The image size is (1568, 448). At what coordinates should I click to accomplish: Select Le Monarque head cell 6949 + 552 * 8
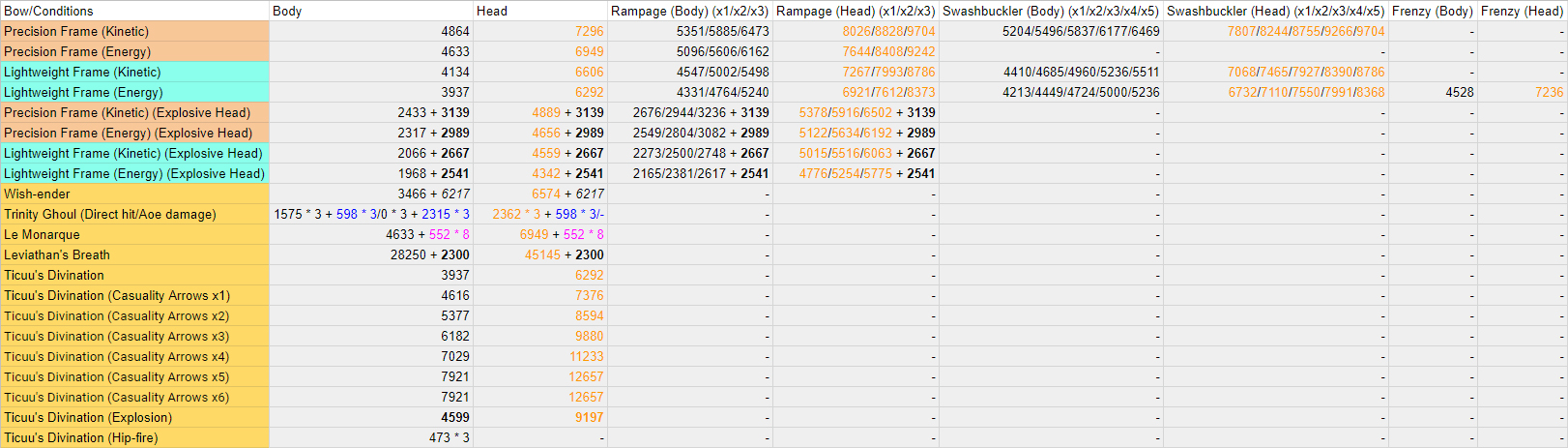tap(540, 234)
